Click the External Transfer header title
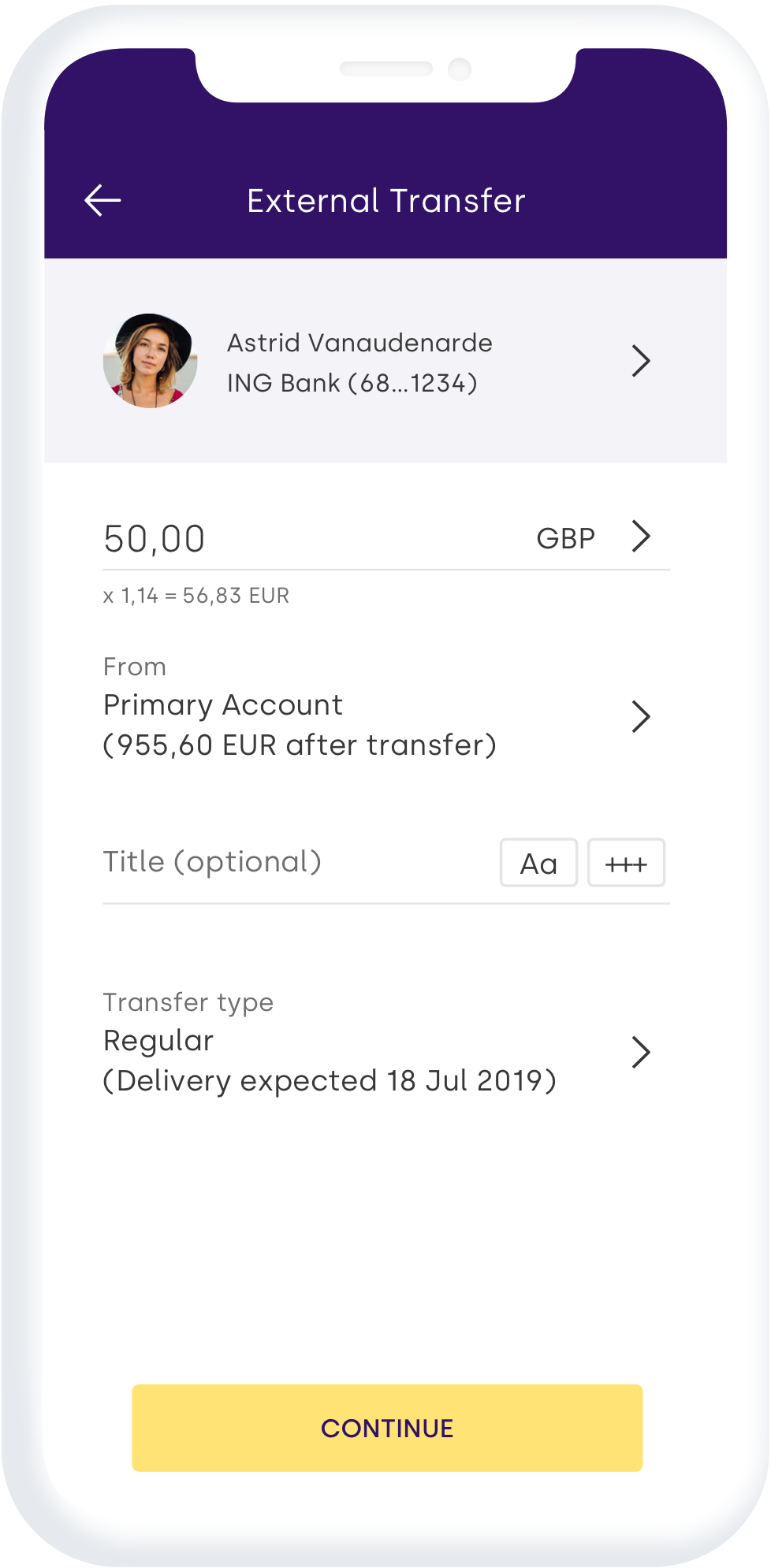 pyautogui.click(x=385, y=201)
